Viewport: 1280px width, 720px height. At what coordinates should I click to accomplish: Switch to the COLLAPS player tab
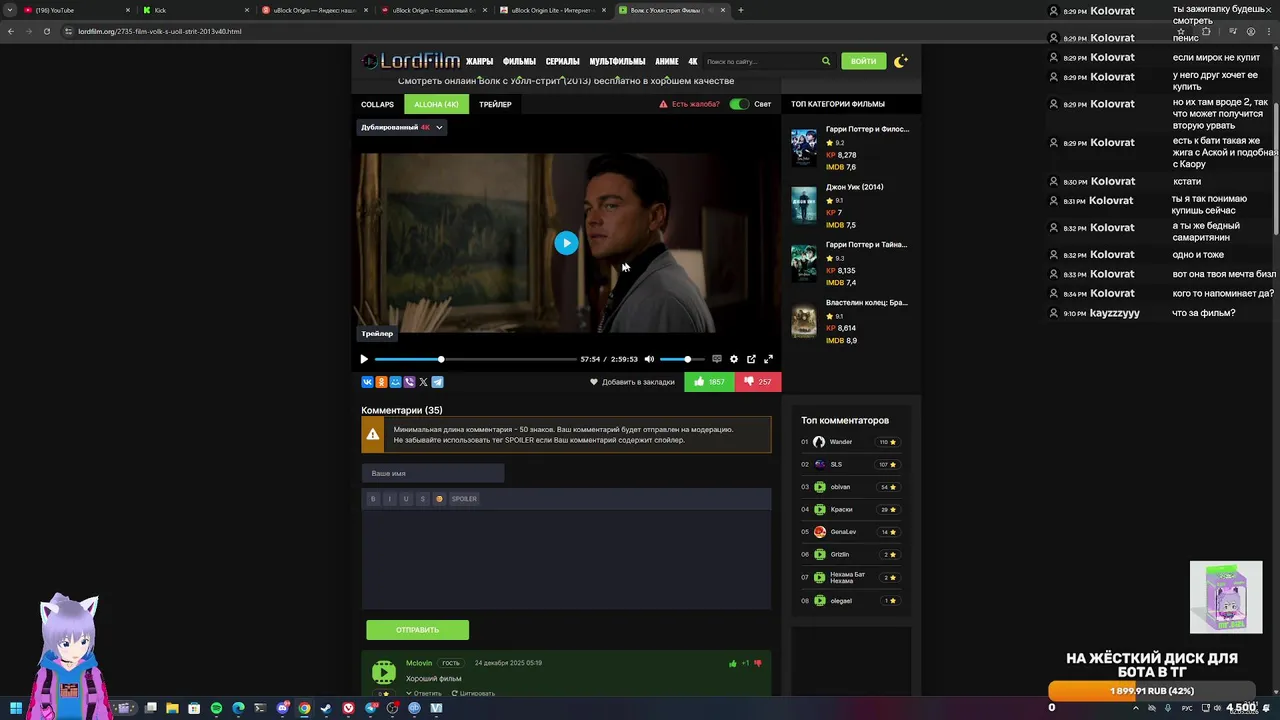pos(377,104)
